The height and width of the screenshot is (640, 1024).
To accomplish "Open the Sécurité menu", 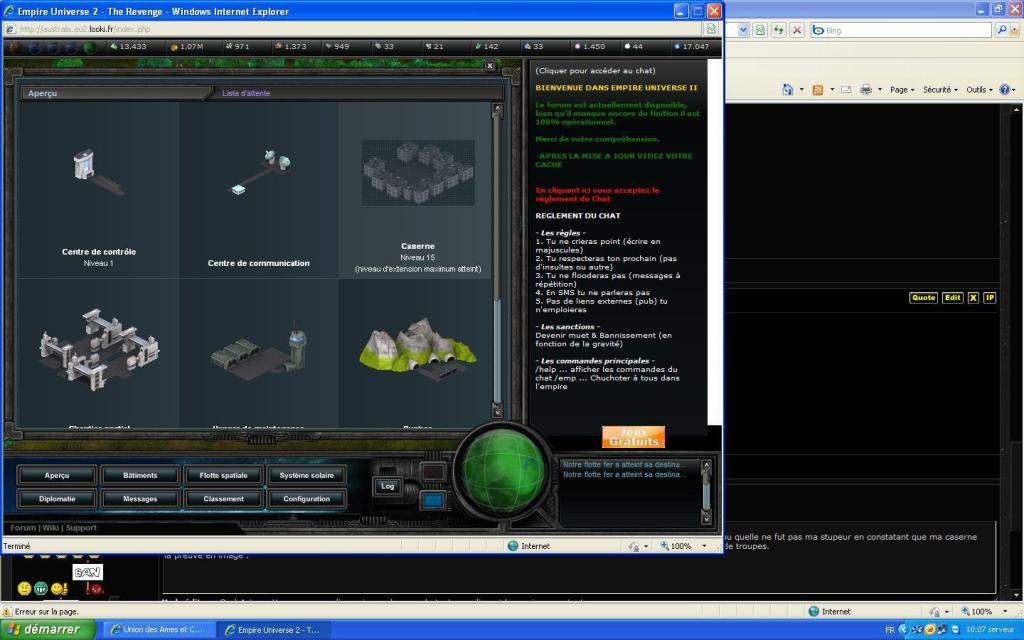I will (x=940, y=89).
